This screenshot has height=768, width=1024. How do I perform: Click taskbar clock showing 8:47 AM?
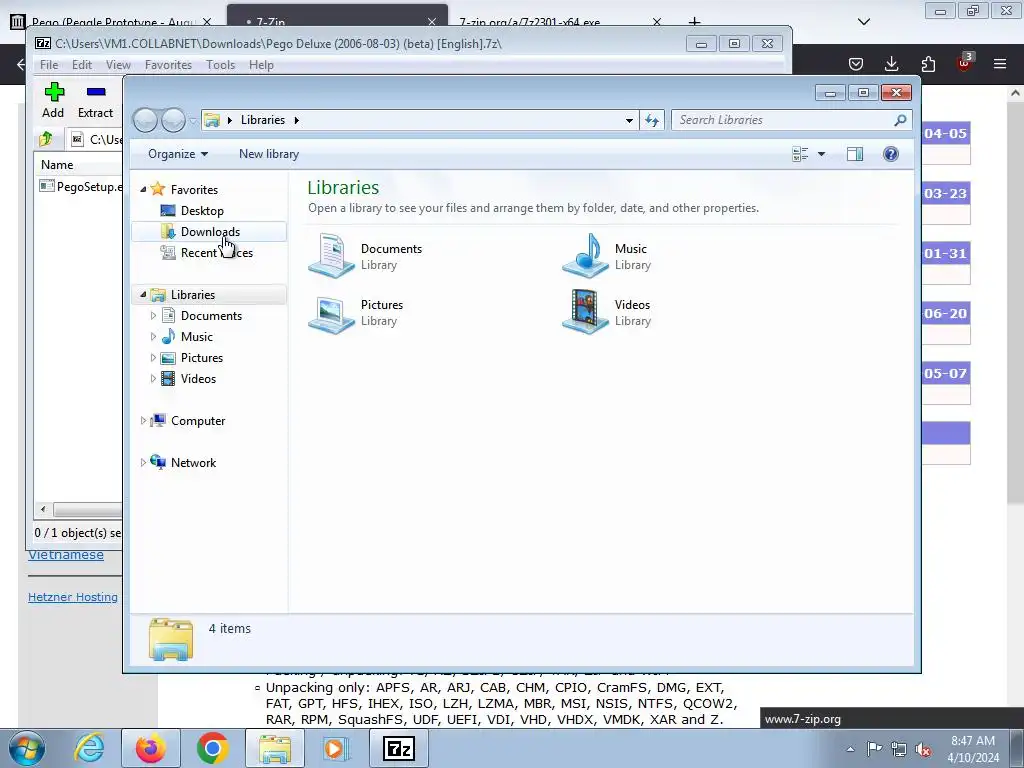973,749
